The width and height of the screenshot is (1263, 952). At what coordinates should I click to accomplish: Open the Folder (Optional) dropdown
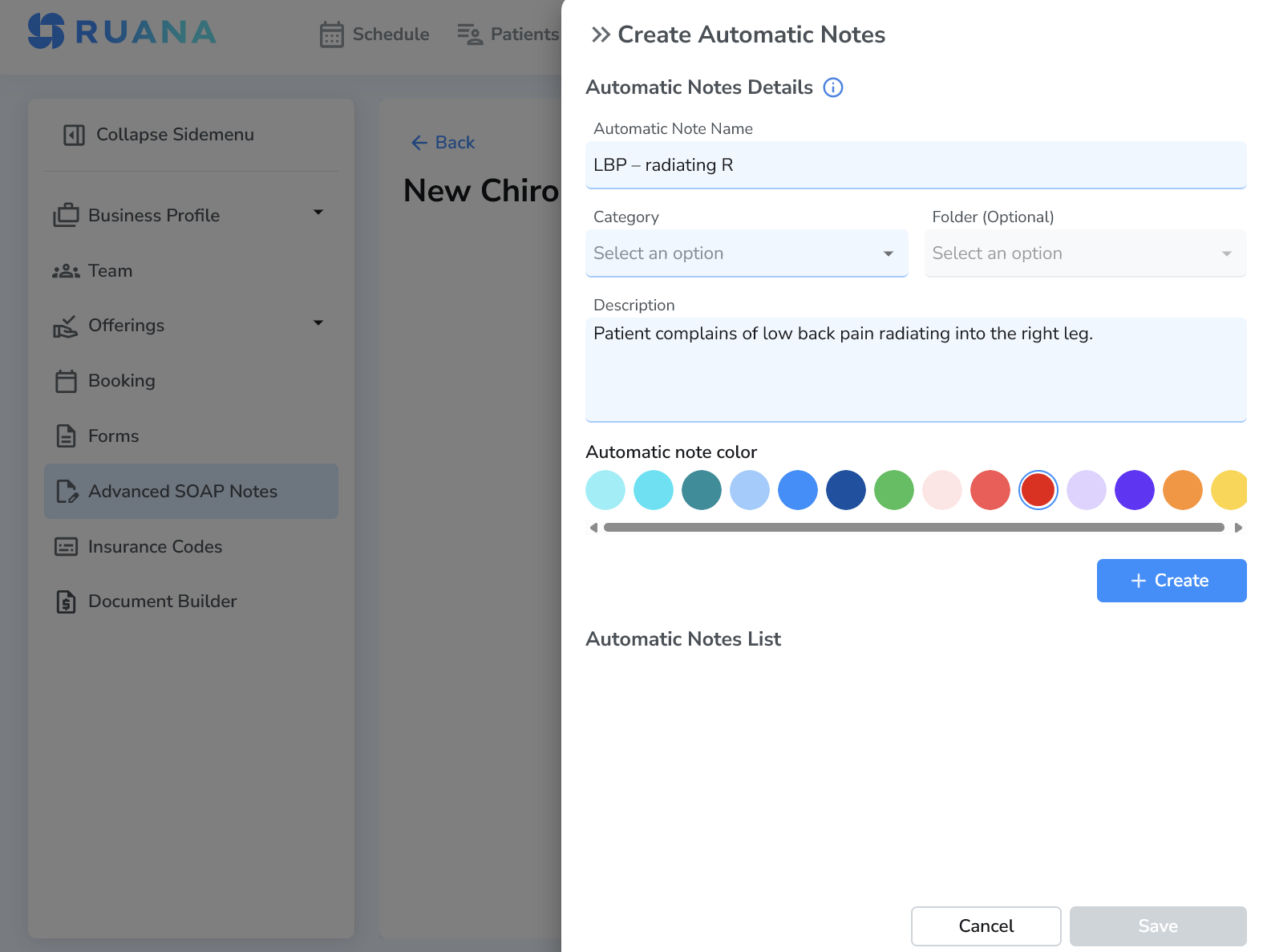1085,253
